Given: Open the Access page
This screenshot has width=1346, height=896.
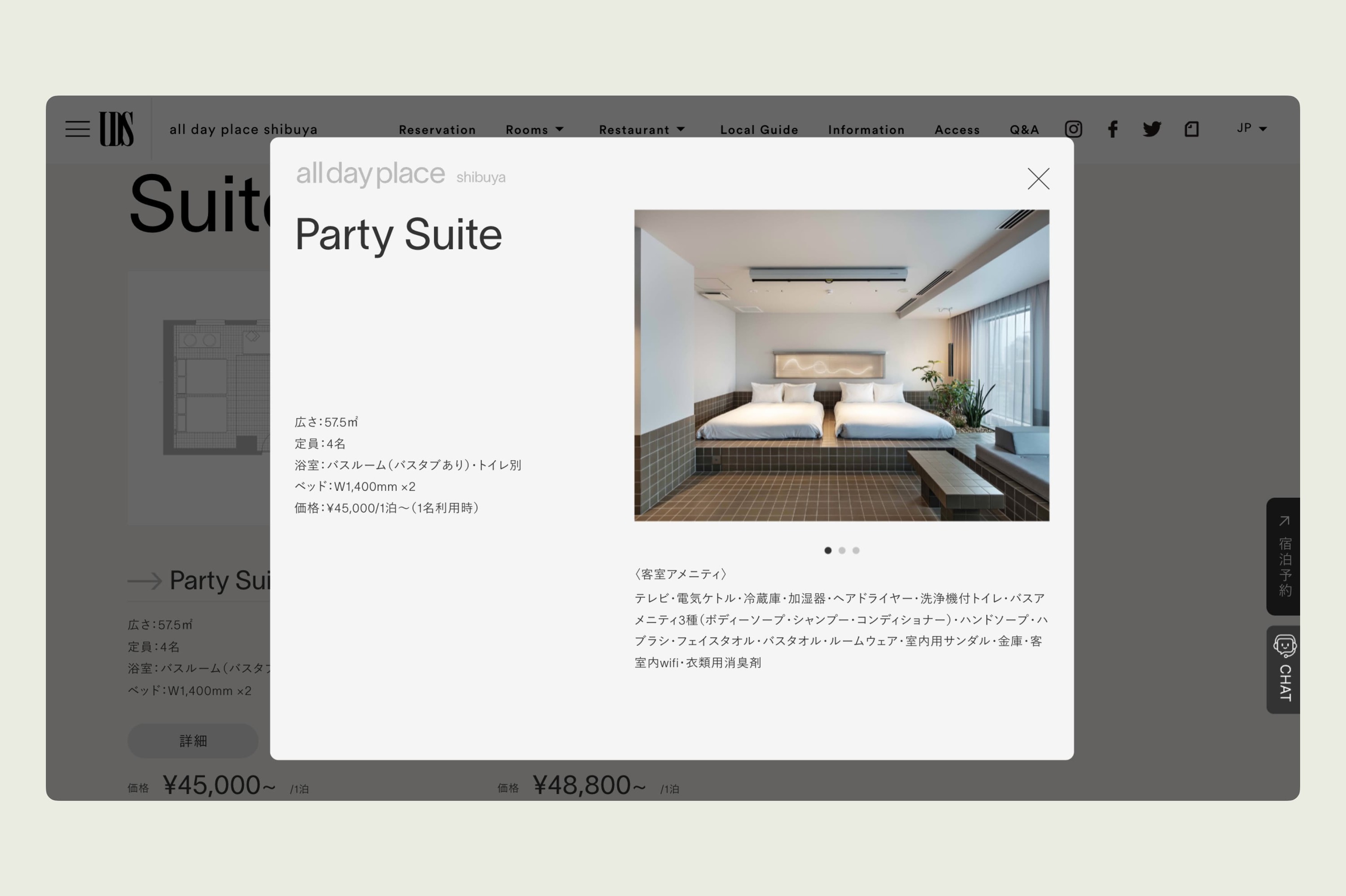Looking at the screenshot, I should coord(957,130).
